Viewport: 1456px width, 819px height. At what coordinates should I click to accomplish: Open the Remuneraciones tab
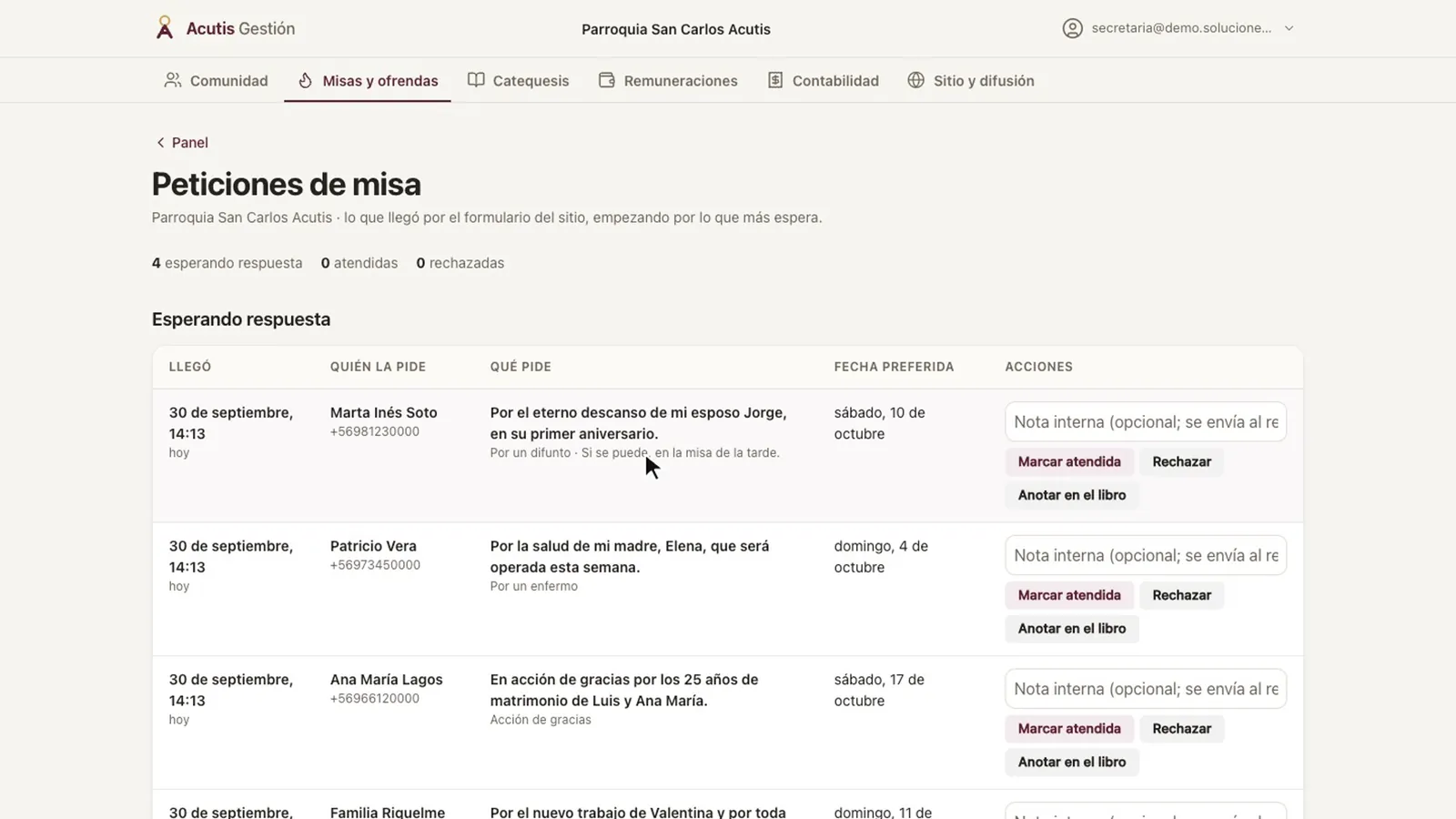point(669,80)
